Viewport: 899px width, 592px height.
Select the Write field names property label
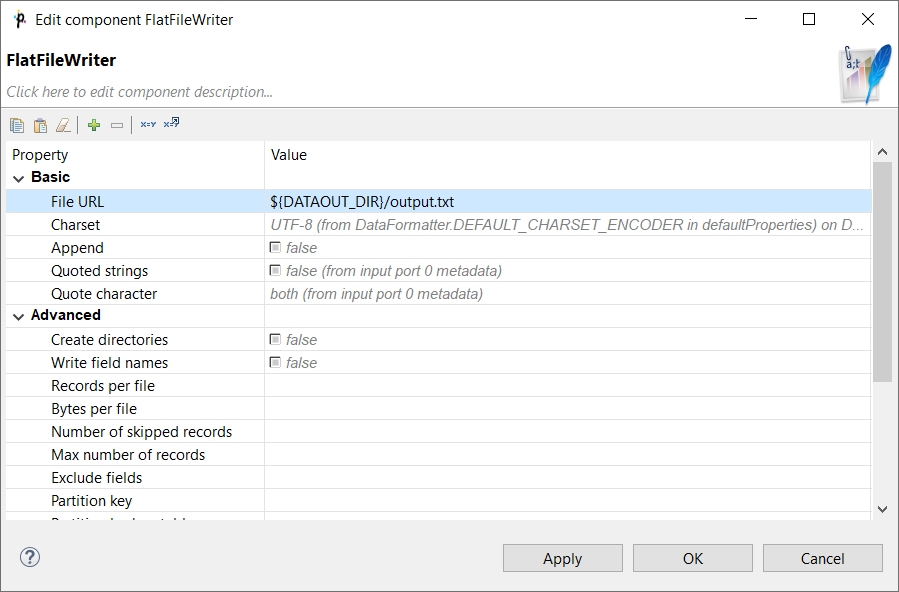pyautogui.click(x=110, y=363)
